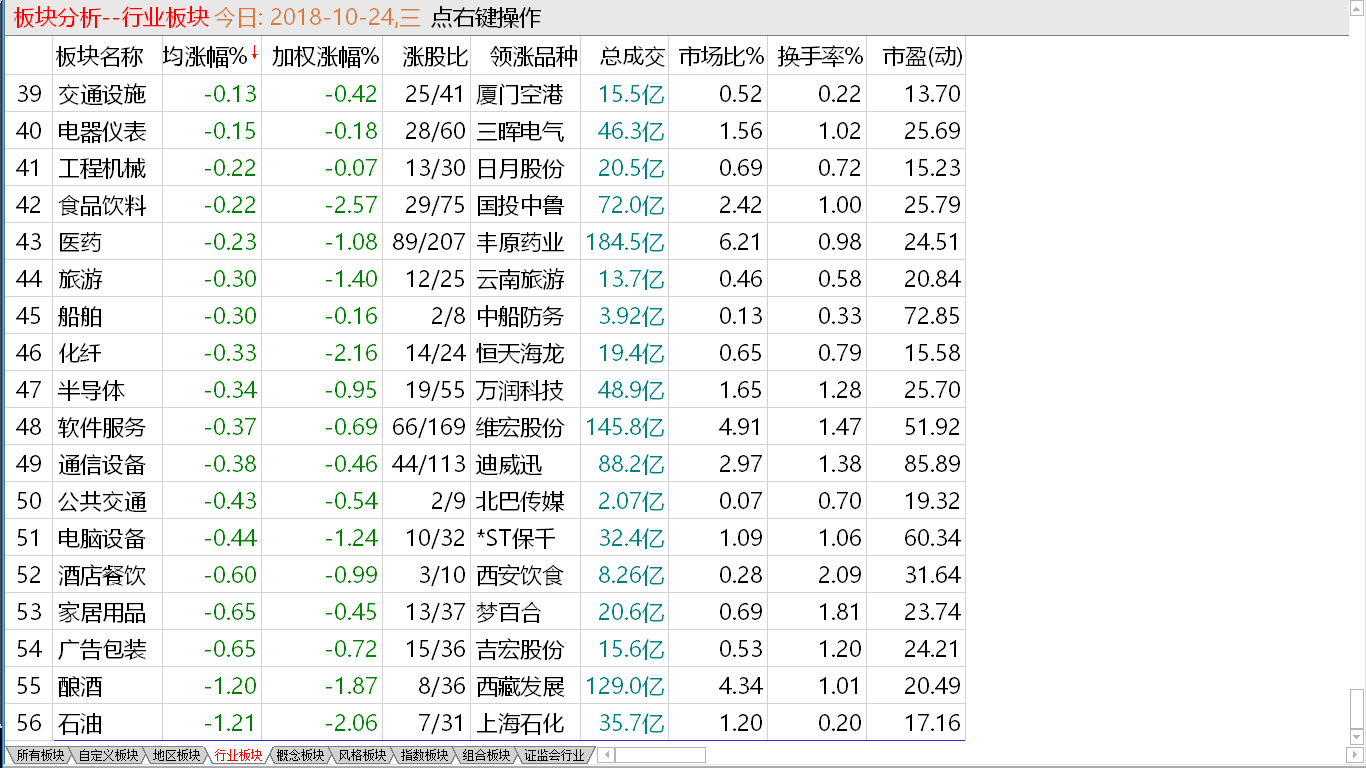Sort by the 均涨幅% column header

[205, 57]
